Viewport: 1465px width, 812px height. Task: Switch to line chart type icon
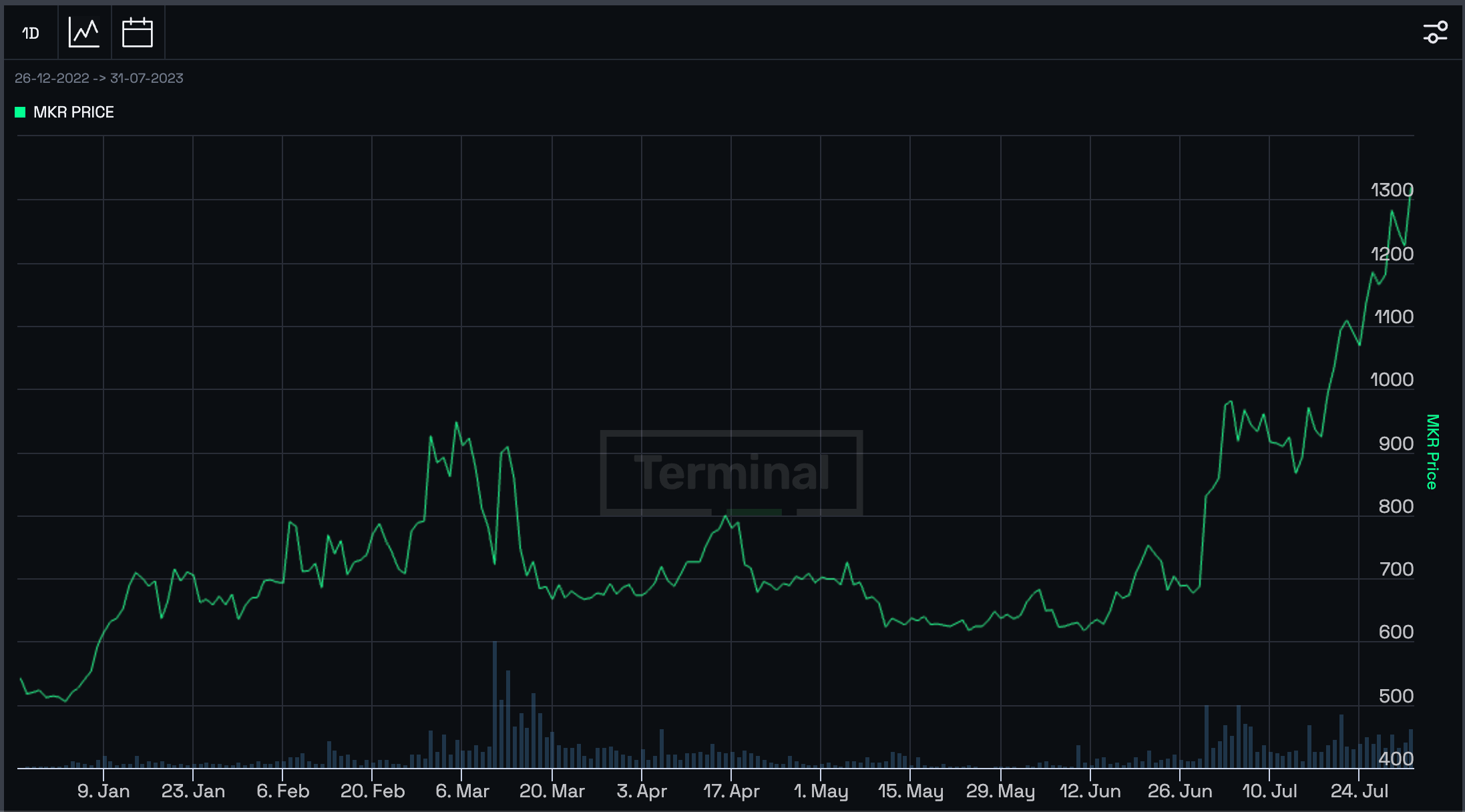[84, 33]
